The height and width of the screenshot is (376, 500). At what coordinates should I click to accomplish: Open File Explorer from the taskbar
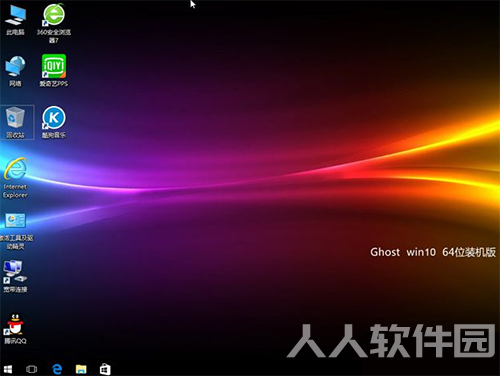coord(81,369)
